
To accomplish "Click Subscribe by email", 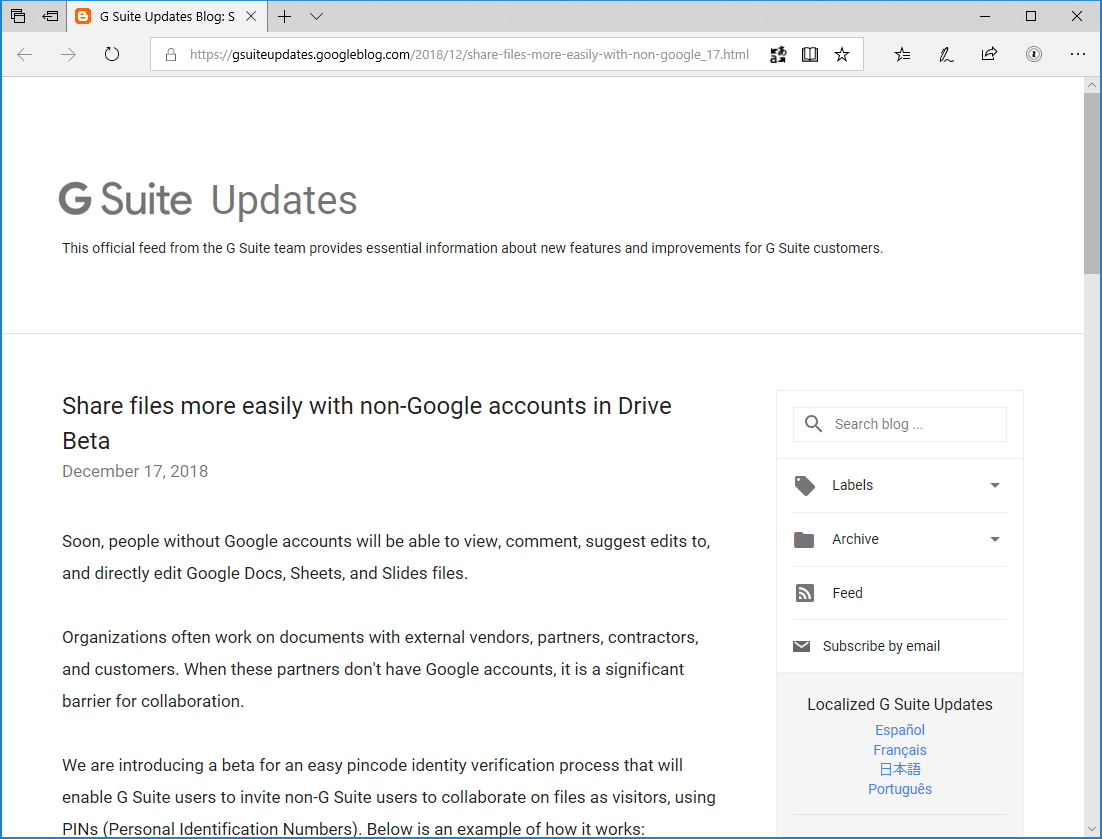I will (881, 645).
